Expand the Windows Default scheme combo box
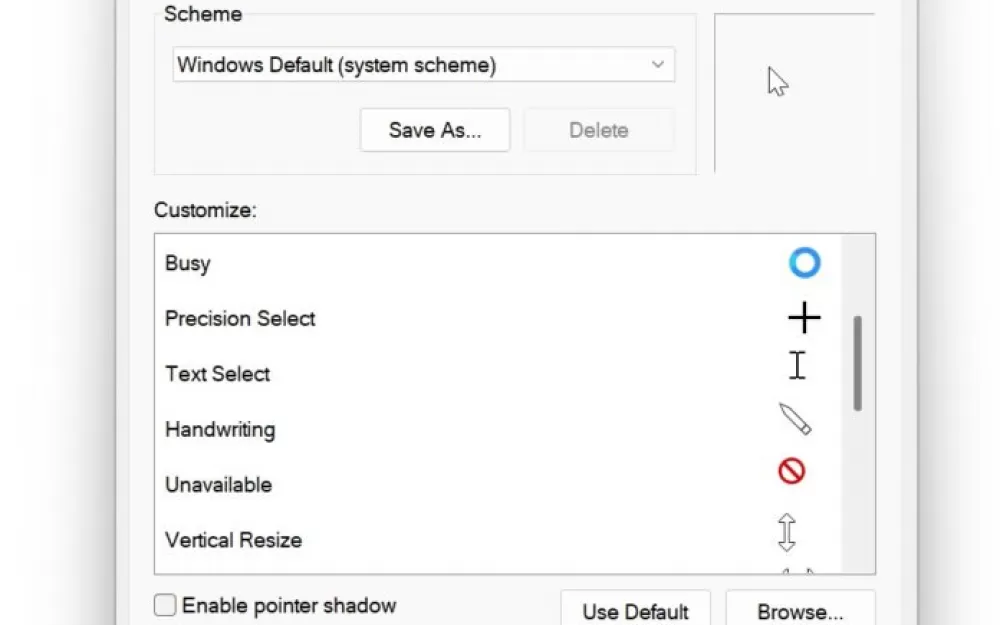 point(423,64)
